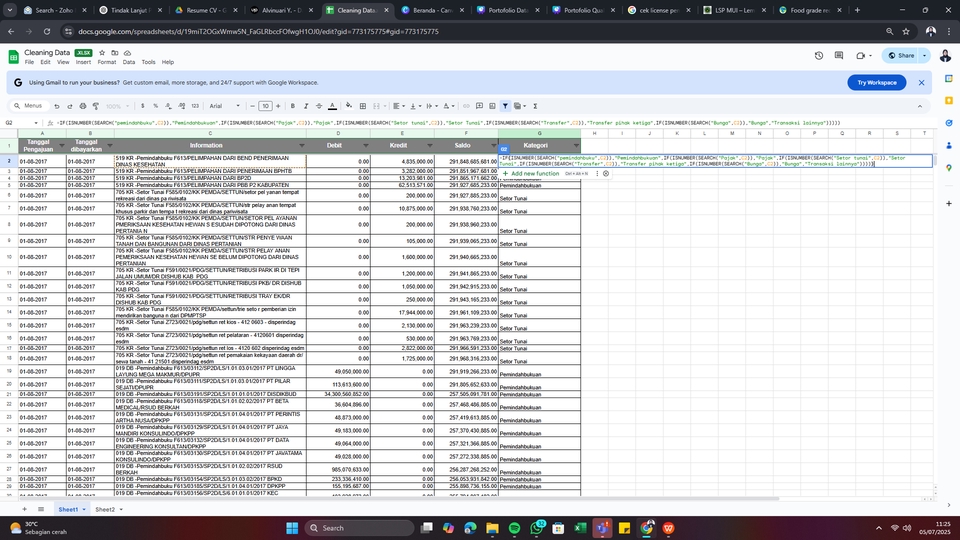Open the borders tool in the toolbar
The image size is (960, 540).
point(363,105)
